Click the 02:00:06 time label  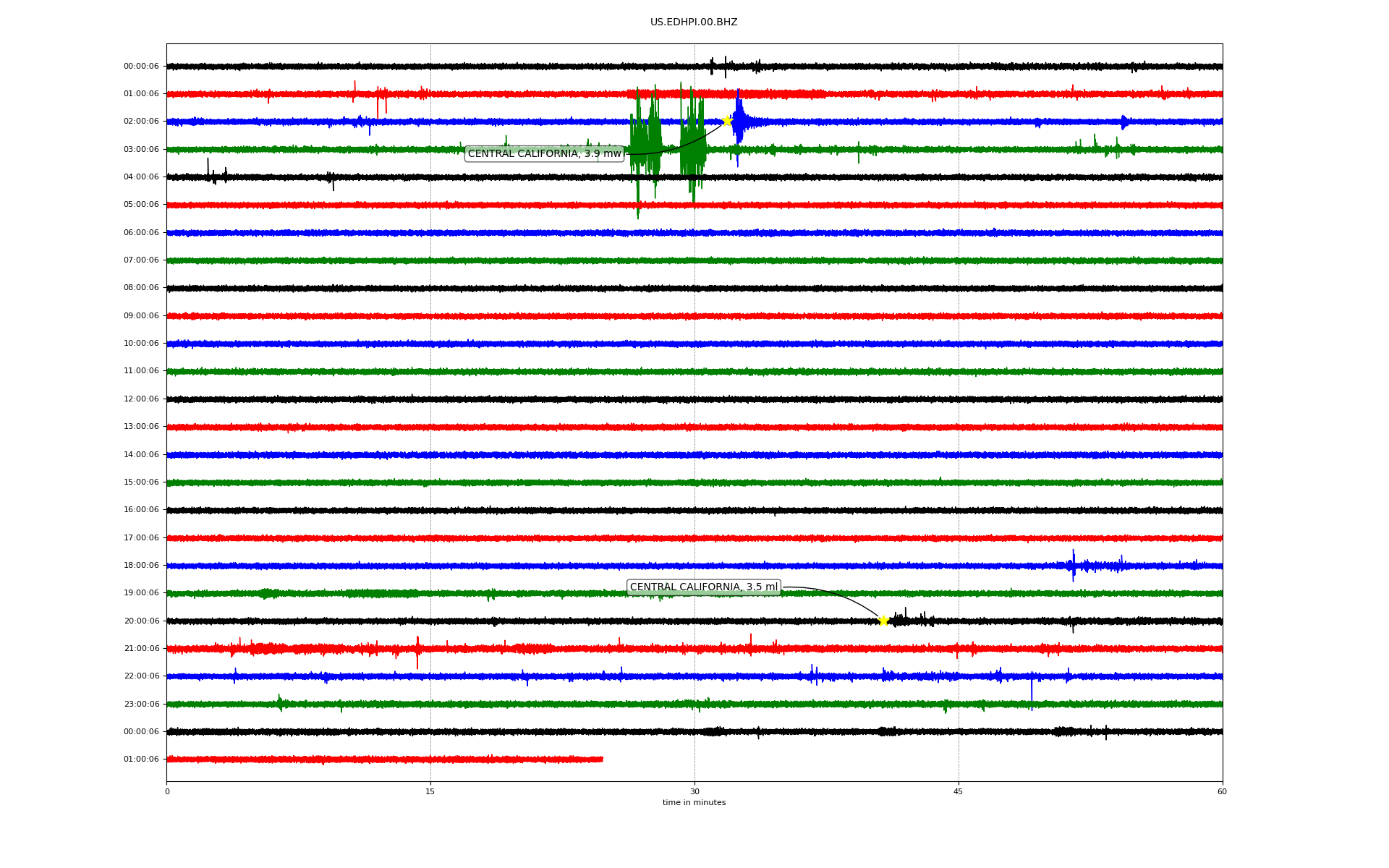pos(141,122)
